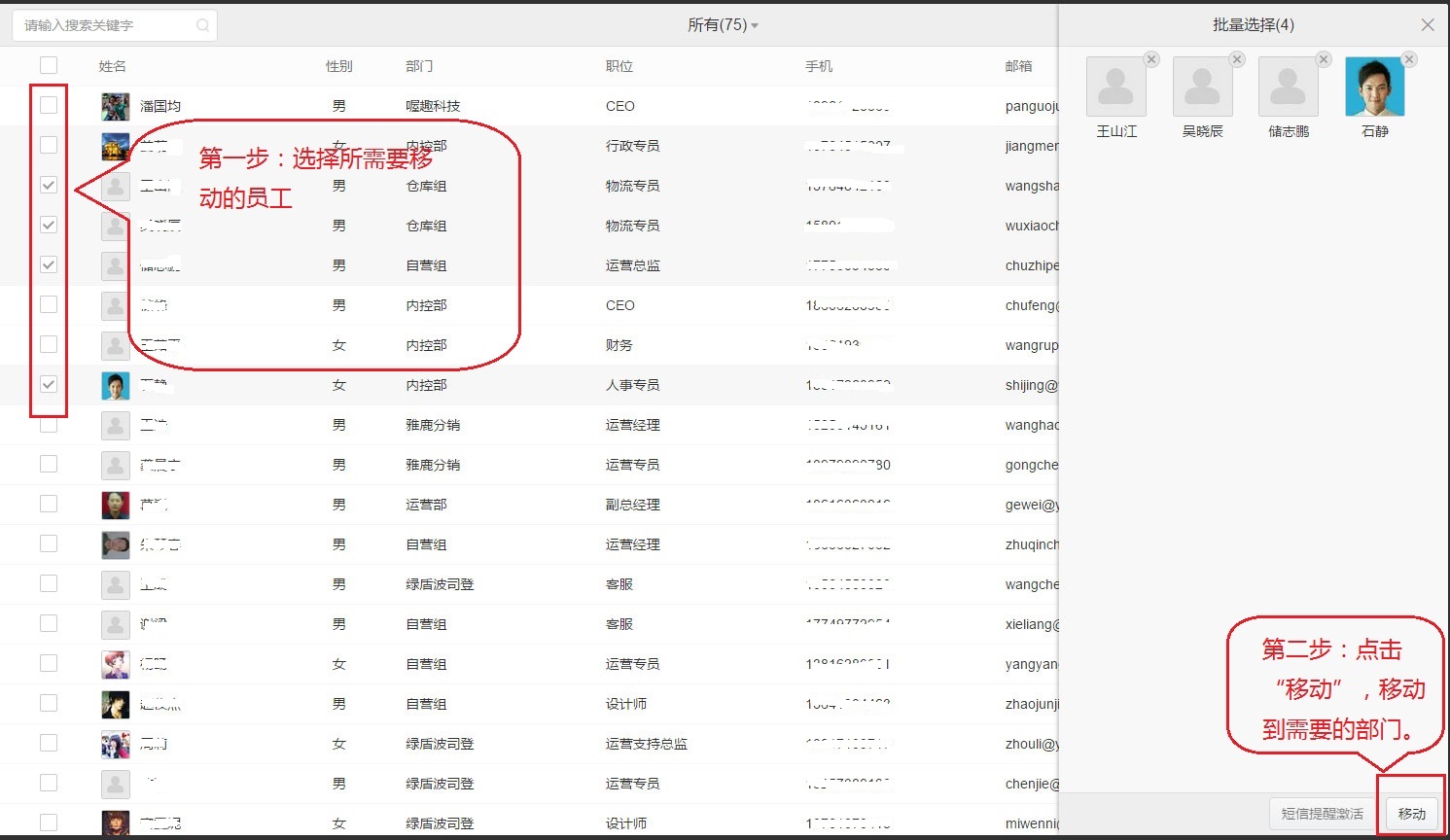Tick the select-all checkbox in header
Viewport: 1450px width, 840px height.
pyautogui.click(x=49, y=65)
